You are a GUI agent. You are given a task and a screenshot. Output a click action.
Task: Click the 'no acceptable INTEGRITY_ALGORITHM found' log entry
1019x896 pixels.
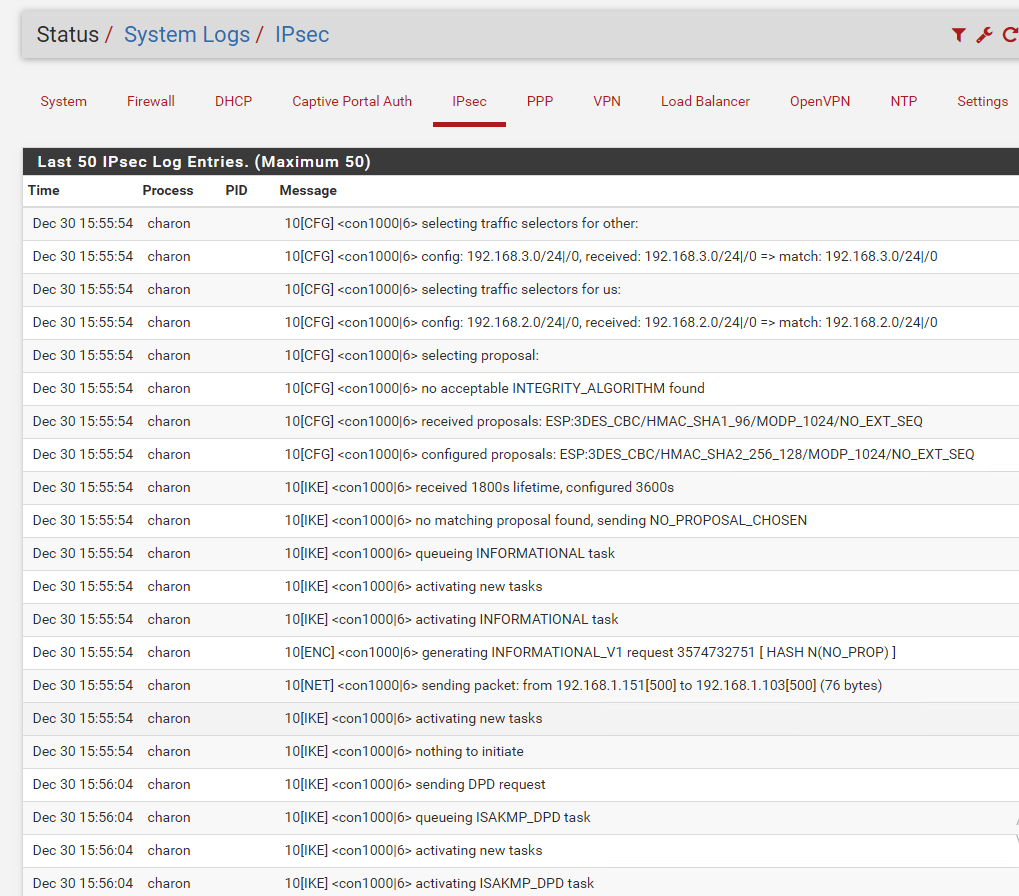pos(494,388)
